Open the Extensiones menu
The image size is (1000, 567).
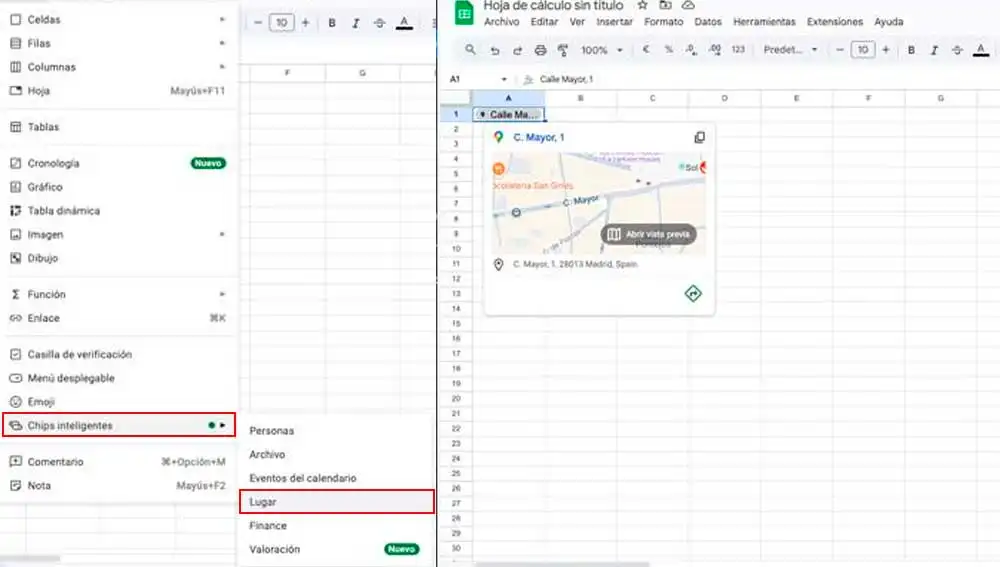point(834,22)
